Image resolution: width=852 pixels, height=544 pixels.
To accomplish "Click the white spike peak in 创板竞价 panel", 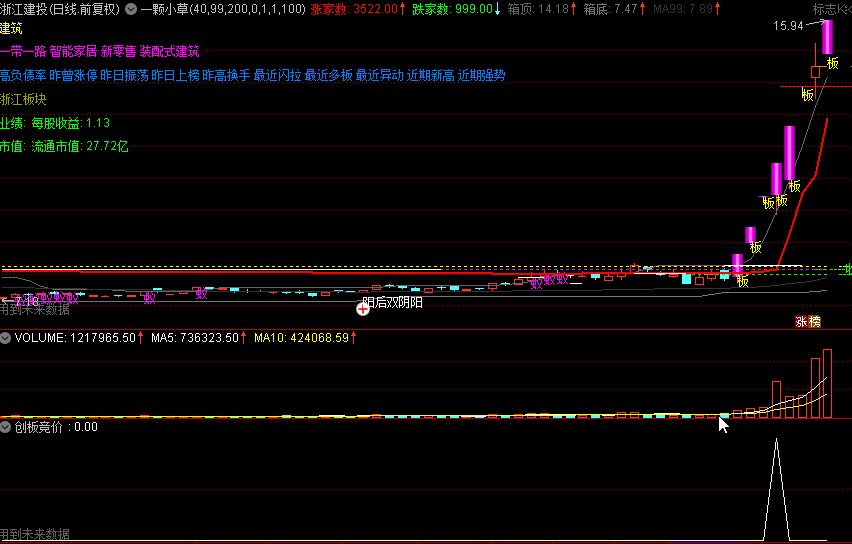I will tap(776, 440).
